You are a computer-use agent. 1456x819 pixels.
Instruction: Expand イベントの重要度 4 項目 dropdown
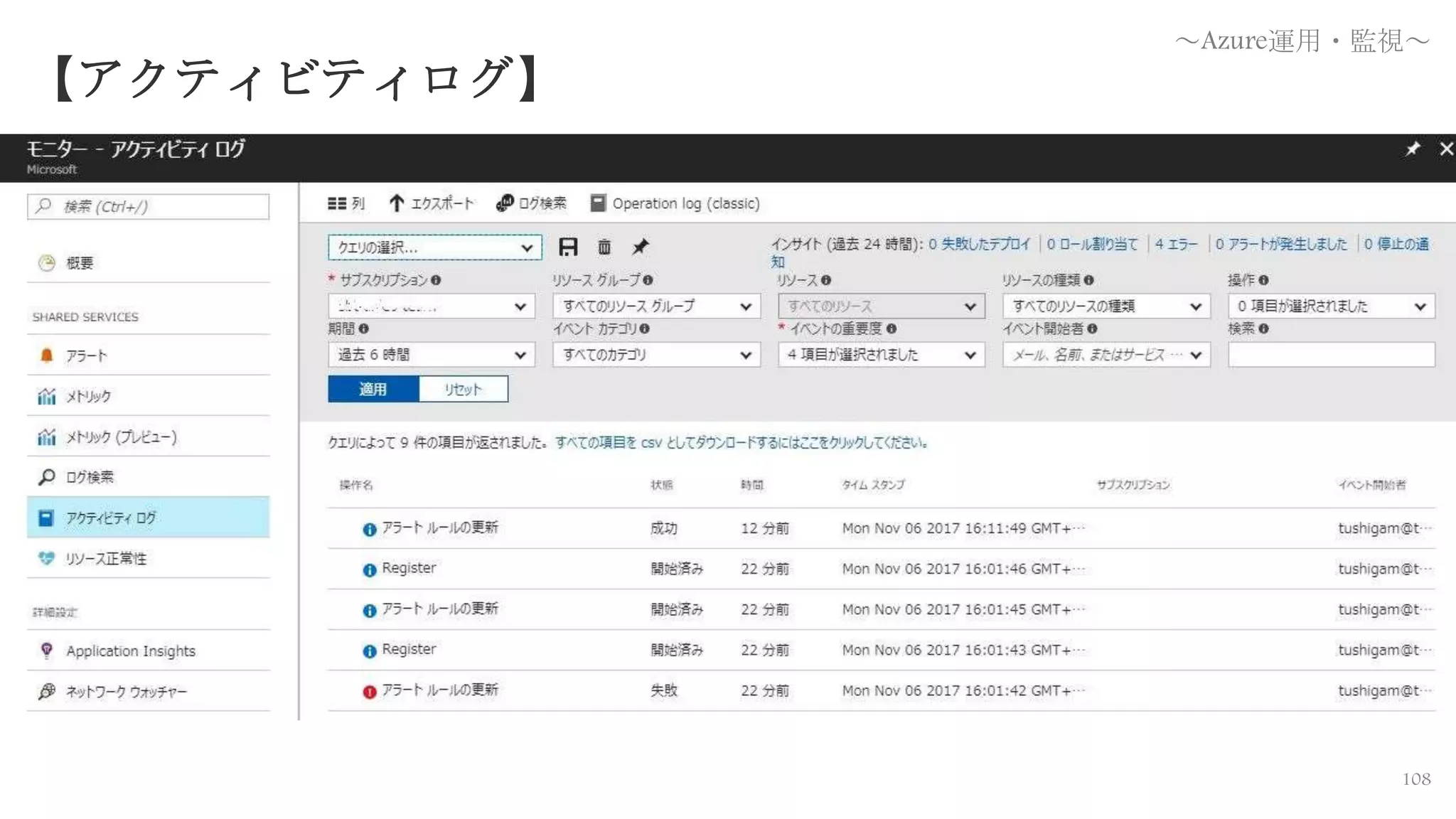(x=881, y=355)
